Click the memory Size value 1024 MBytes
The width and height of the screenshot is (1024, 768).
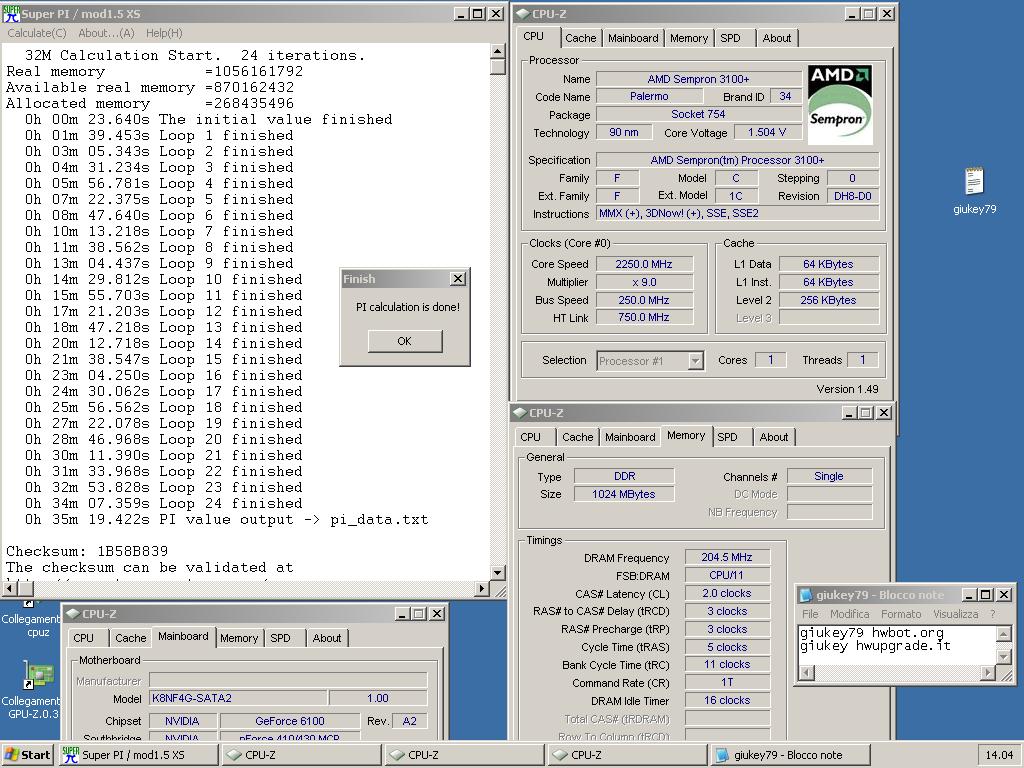pos(624,494)
